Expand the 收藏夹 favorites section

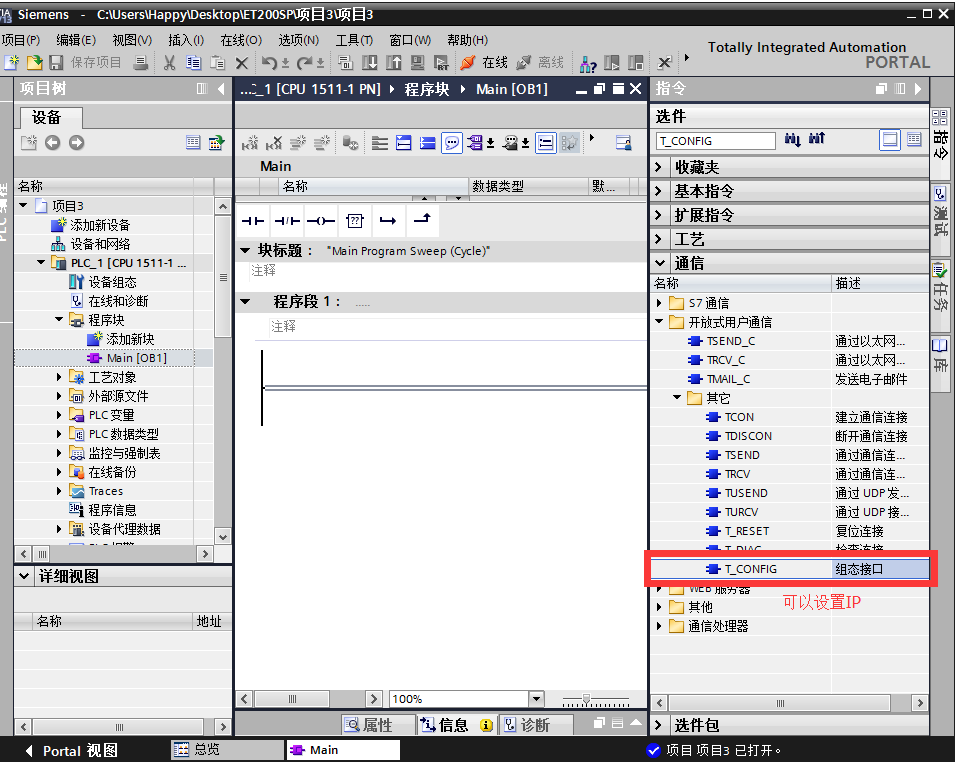659,167
